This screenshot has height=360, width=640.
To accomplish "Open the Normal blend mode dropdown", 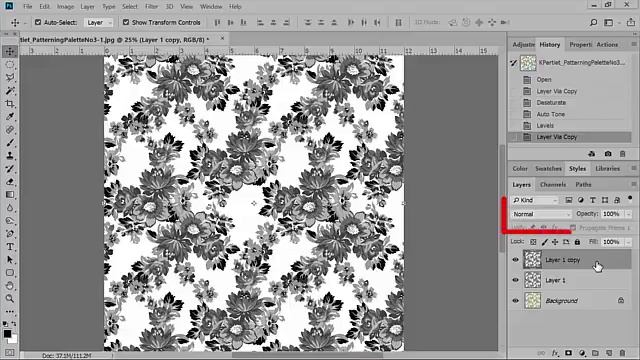I will pyautogui.click(x=542, y=214).
